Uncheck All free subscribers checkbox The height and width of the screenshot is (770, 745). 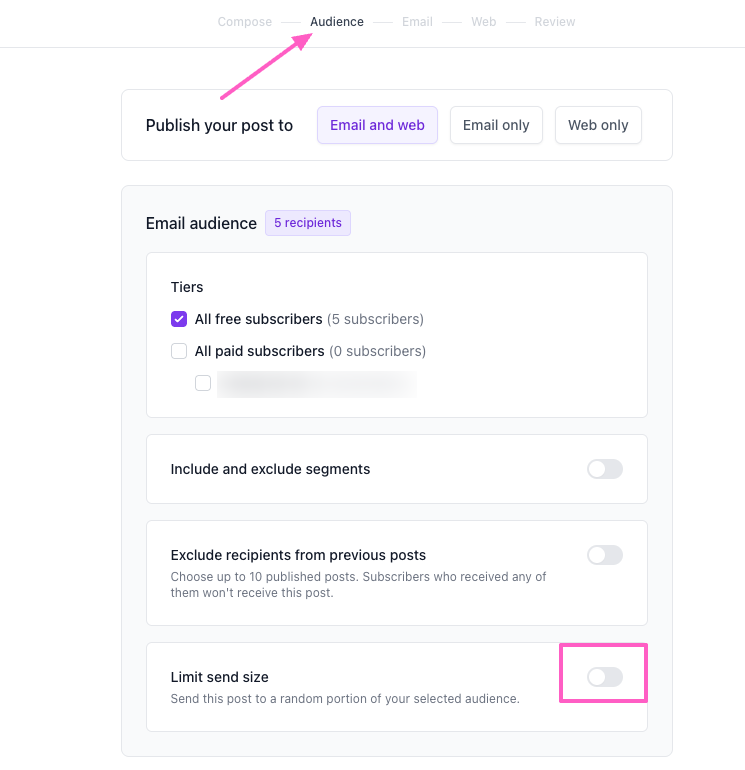click(179, 319)
